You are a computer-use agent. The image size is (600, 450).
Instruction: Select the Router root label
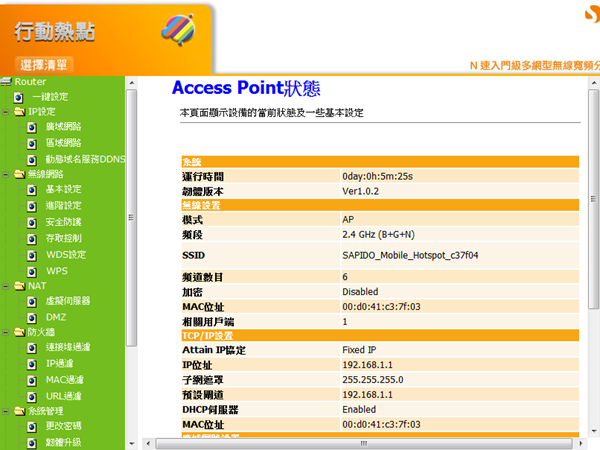tap(30, 82)
